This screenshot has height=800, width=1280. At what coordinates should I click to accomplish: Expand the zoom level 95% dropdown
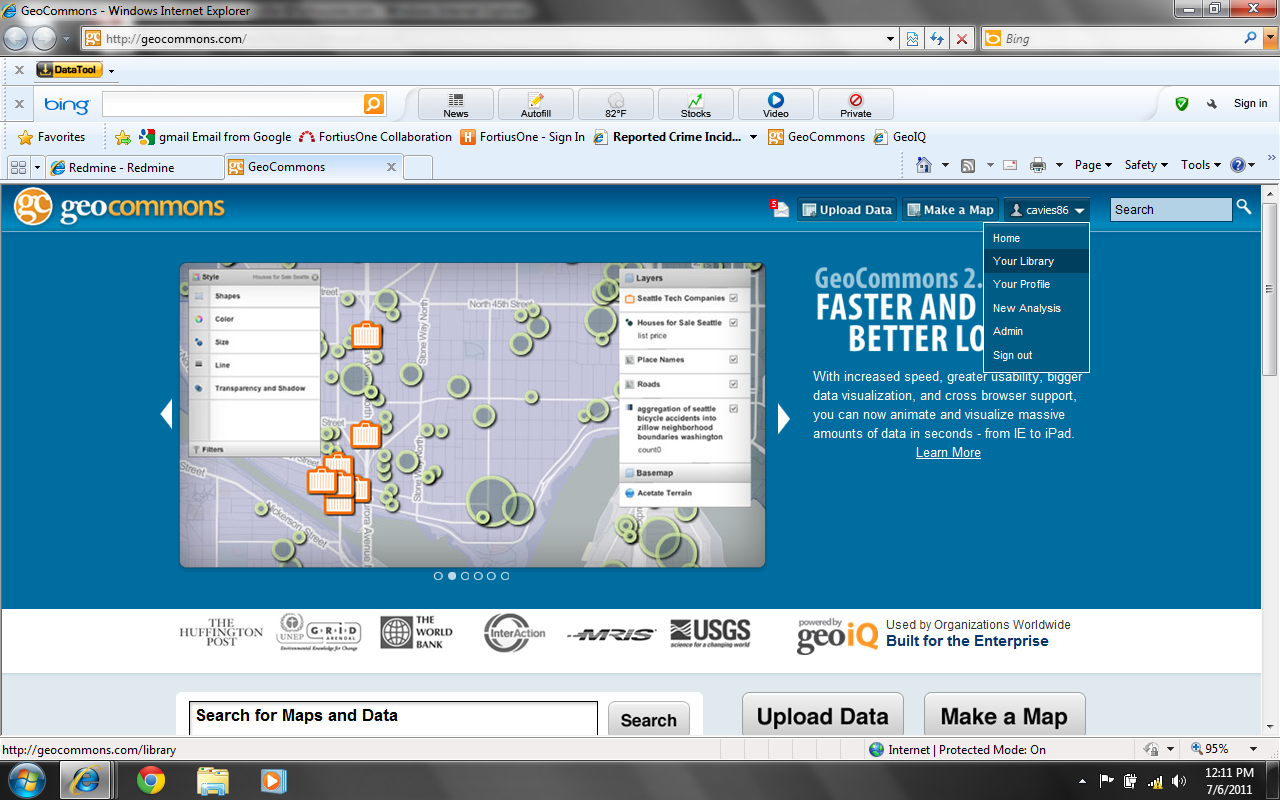tap(1253, 749)
